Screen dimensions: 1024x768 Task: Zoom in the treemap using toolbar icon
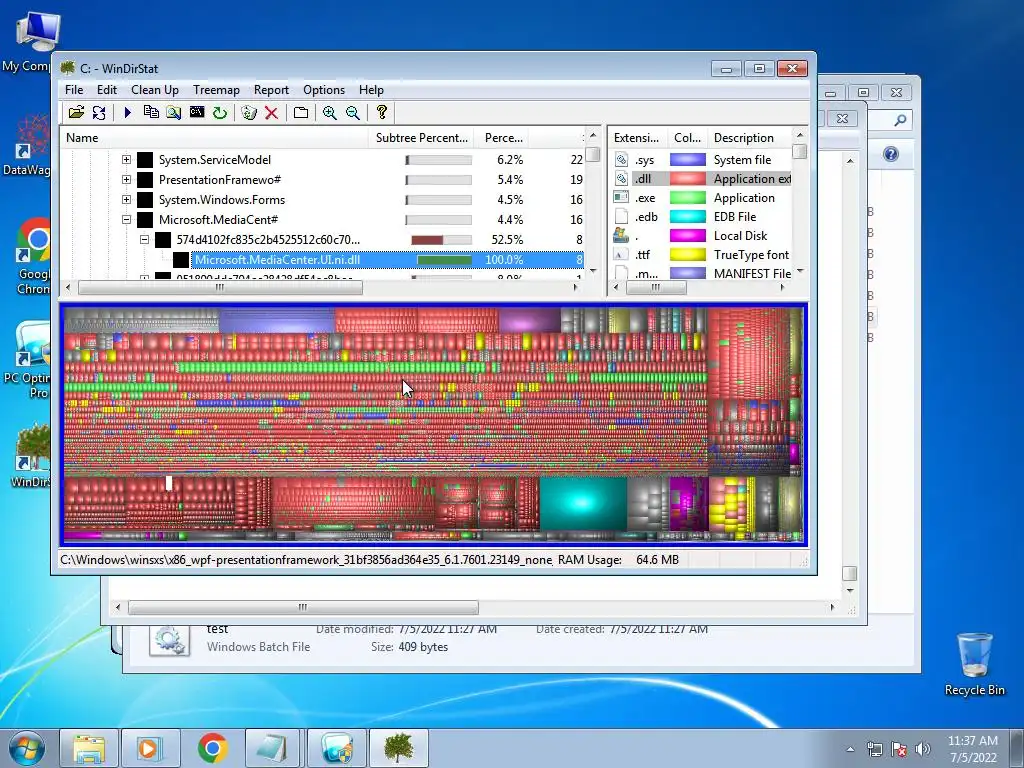point(330,112)
